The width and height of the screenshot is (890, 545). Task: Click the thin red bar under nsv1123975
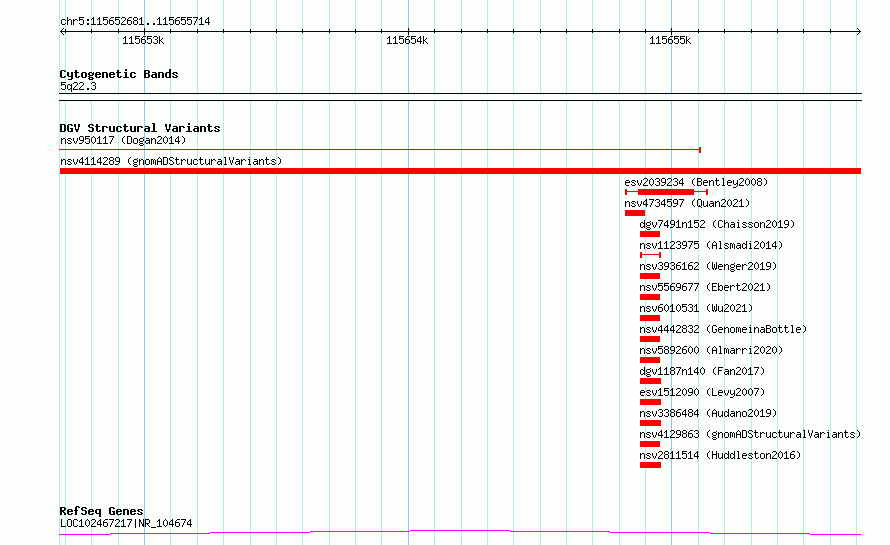(x=650, y=255)
